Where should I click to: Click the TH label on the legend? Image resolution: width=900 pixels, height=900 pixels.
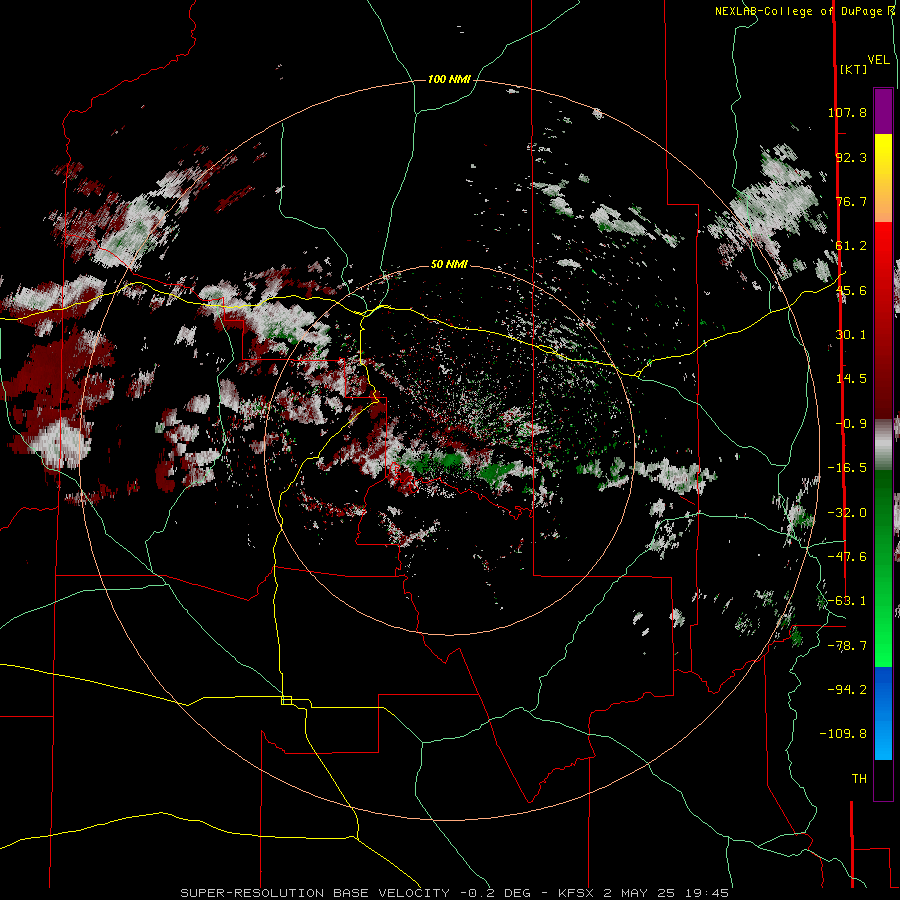click(x=859, y=779)
